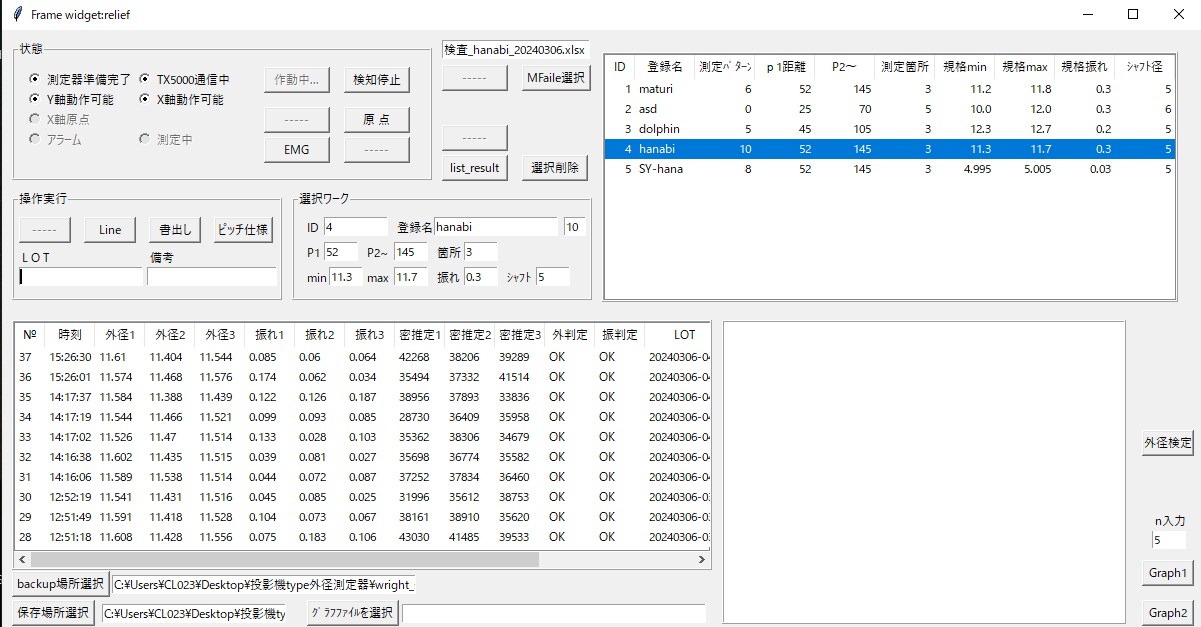Select the SY-hana row in the work list
Viewport: 1201px width, 627px height.
(x=890, y=169)
